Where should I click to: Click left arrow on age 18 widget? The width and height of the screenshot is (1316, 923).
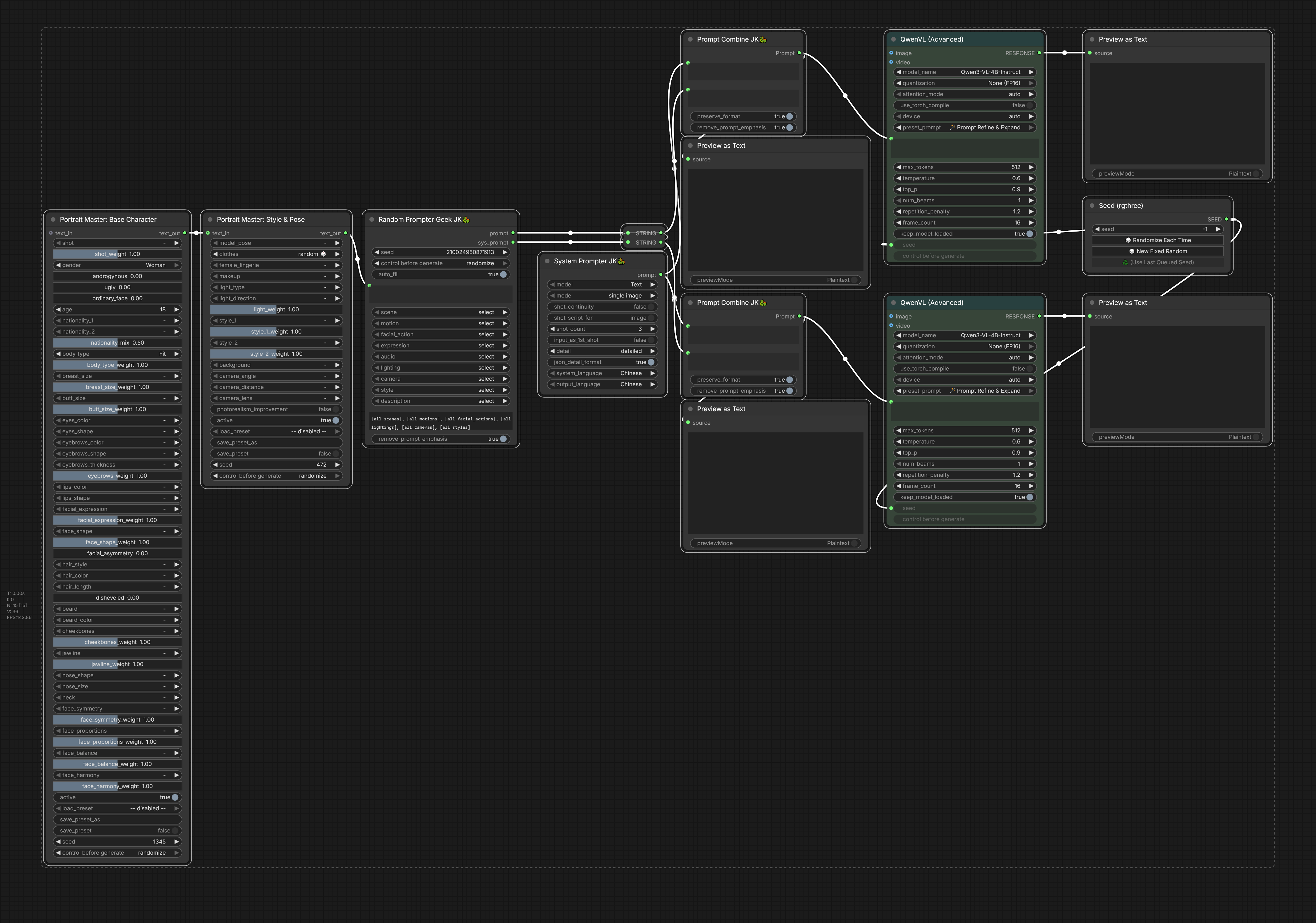[x=58, y=310]
